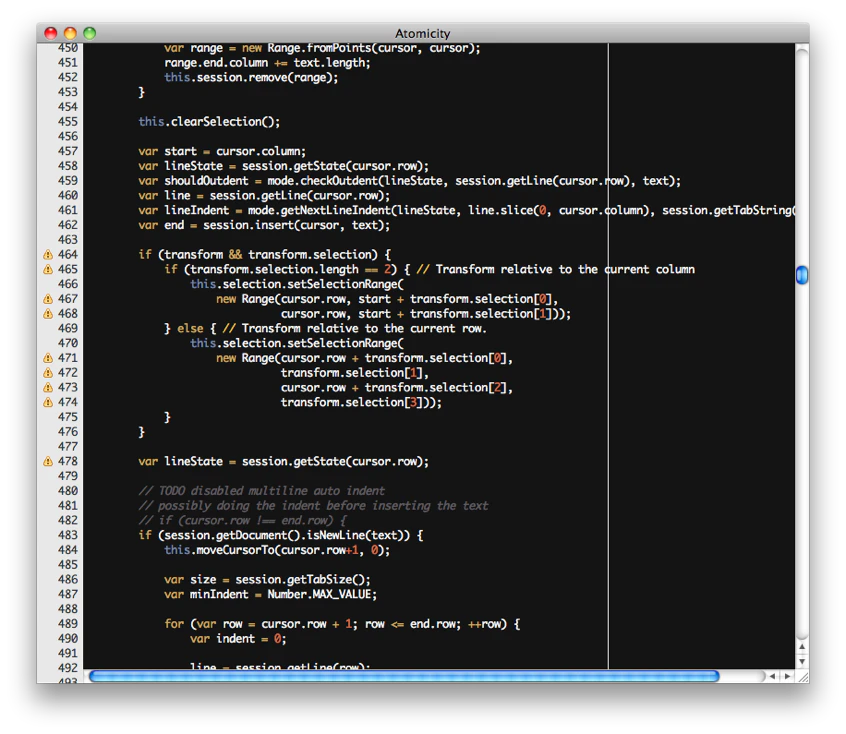Click the horizontal scroll left arrow
The image size is (846, 734).
click(772, 676)
